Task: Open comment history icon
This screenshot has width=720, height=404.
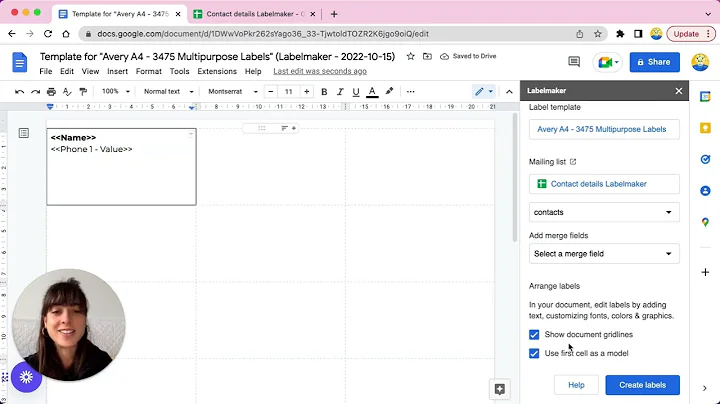Action: [x=574, y=62]
